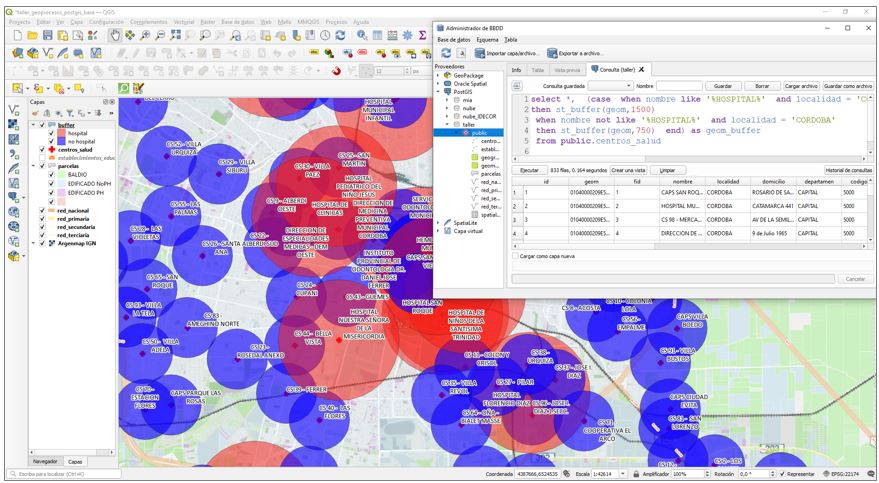Toggle visibility of the buffer layer
This screenshot has height=483, width=879.
(x=42, y=125)
